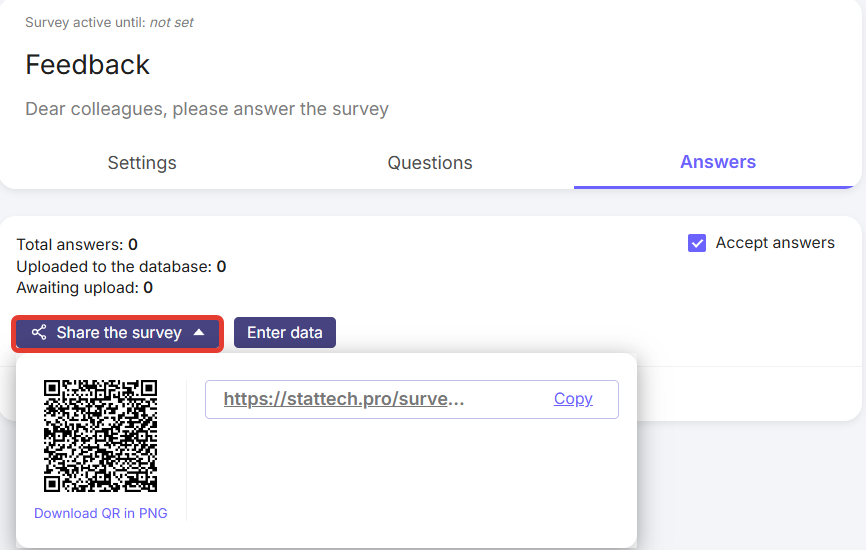Click the Total answers count
This screenshot has height=550, width=866.
coord(133,244)
